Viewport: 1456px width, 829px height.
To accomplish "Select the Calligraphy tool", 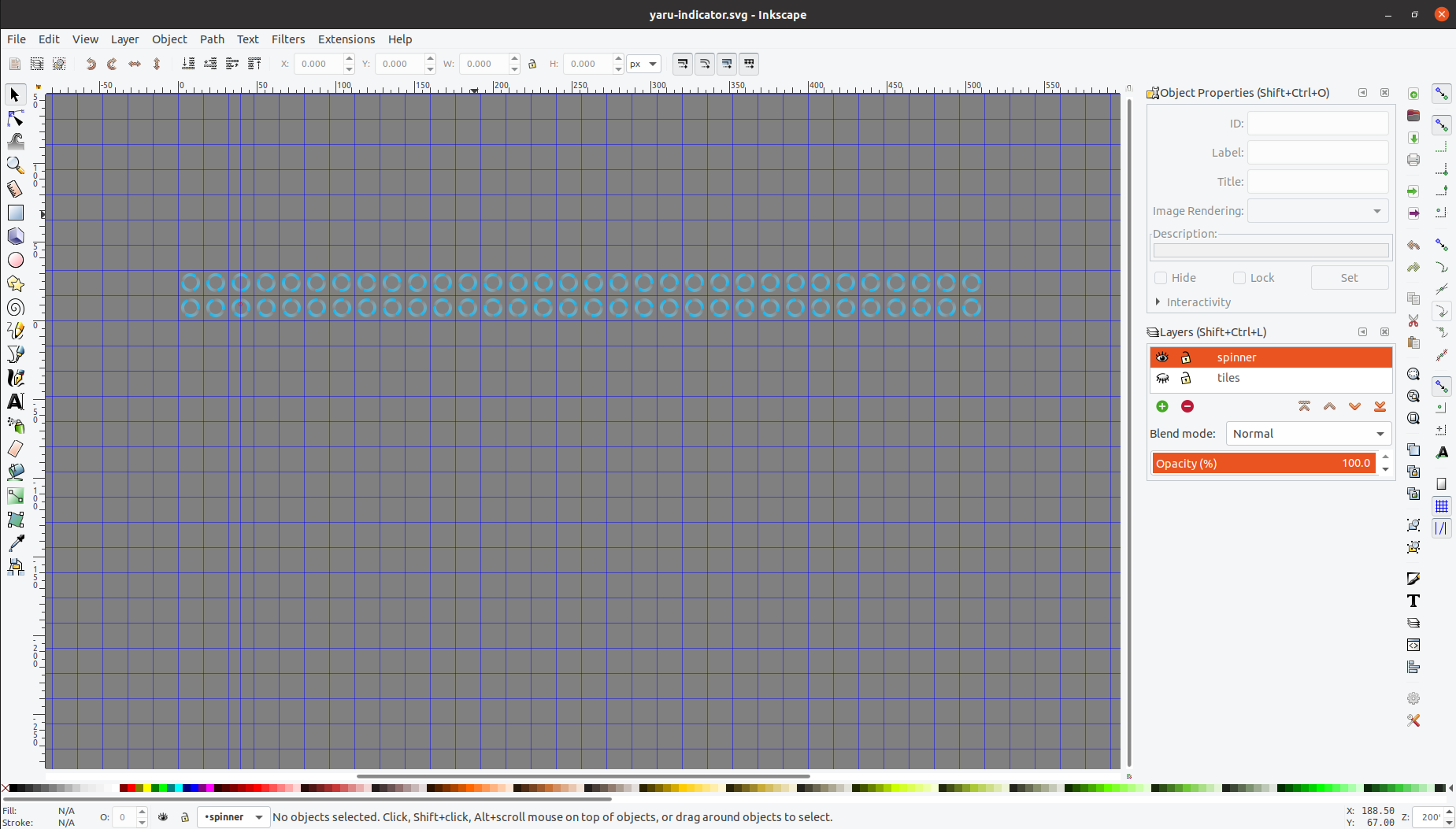I will point(15,378).
